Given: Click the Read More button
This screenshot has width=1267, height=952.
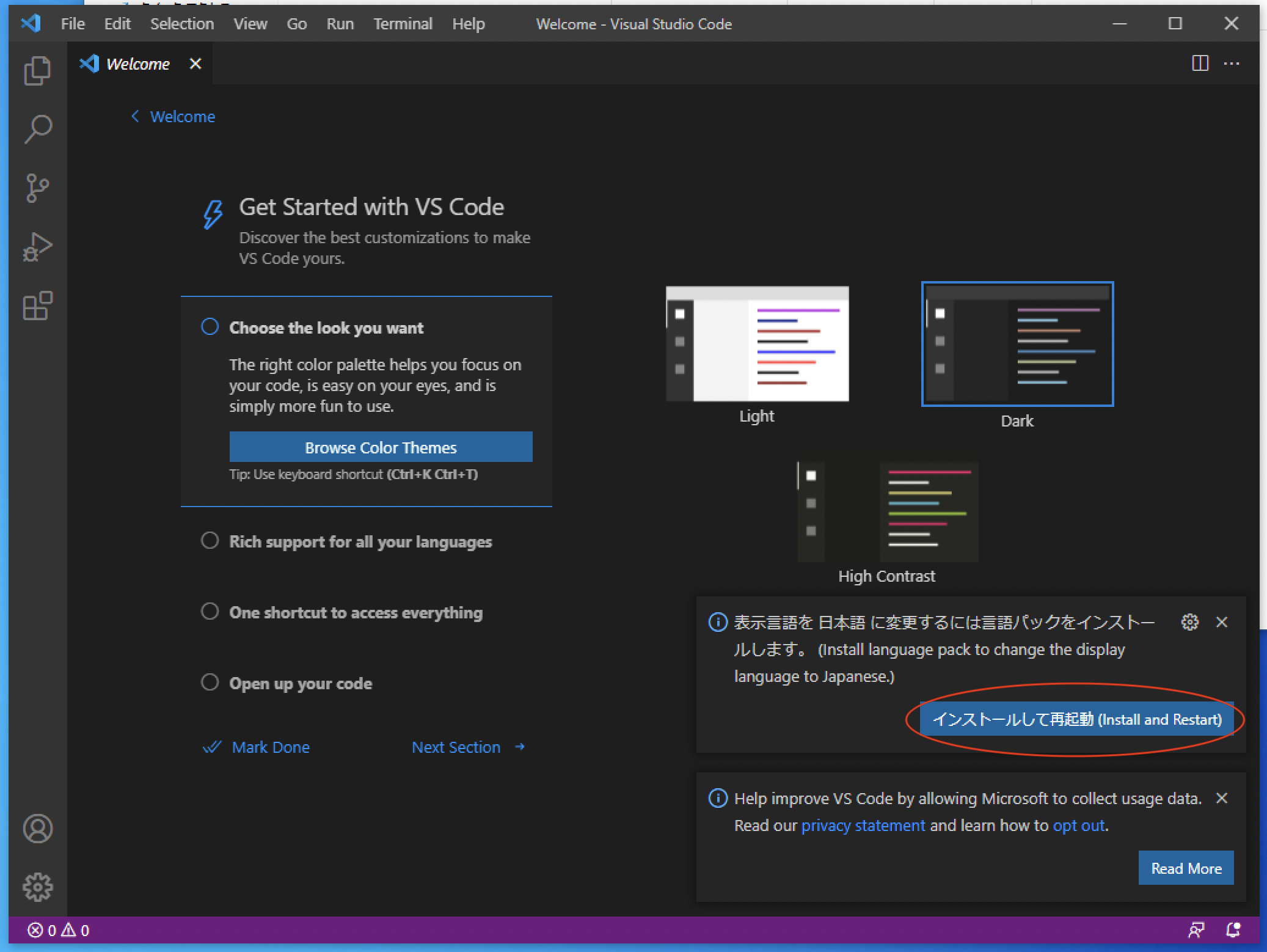Looking at the screenshot, I should (1186, 868).
